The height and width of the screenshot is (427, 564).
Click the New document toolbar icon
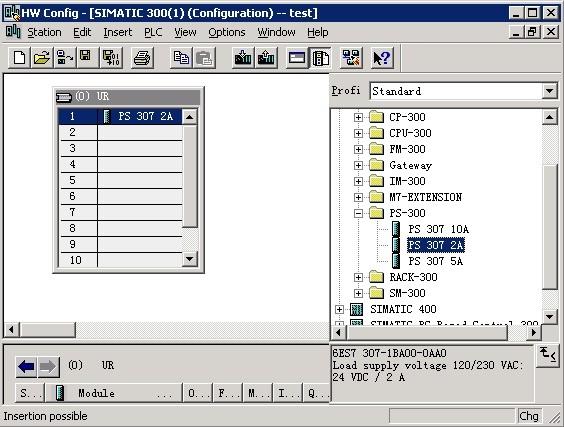[x=19, y=58]
